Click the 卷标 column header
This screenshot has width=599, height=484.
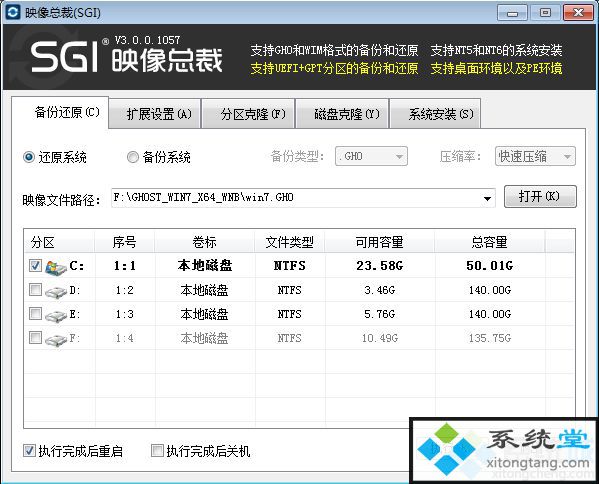tap(205, 242)
